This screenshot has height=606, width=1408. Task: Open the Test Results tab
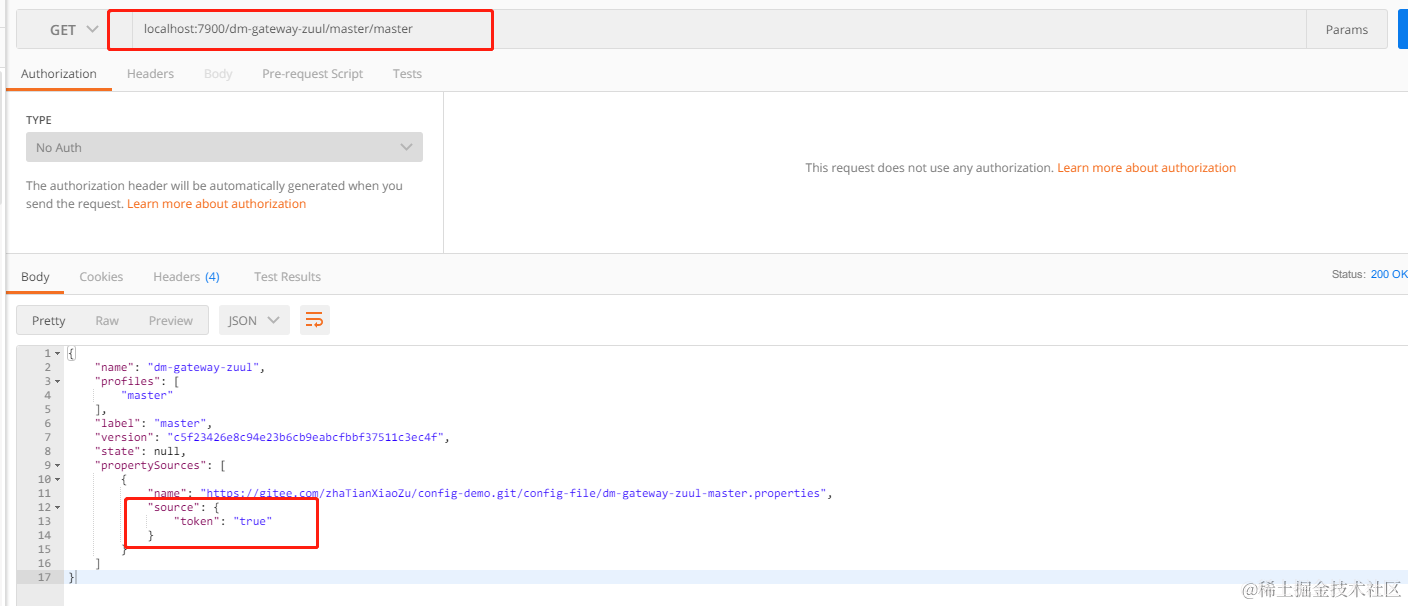point(287,277)
